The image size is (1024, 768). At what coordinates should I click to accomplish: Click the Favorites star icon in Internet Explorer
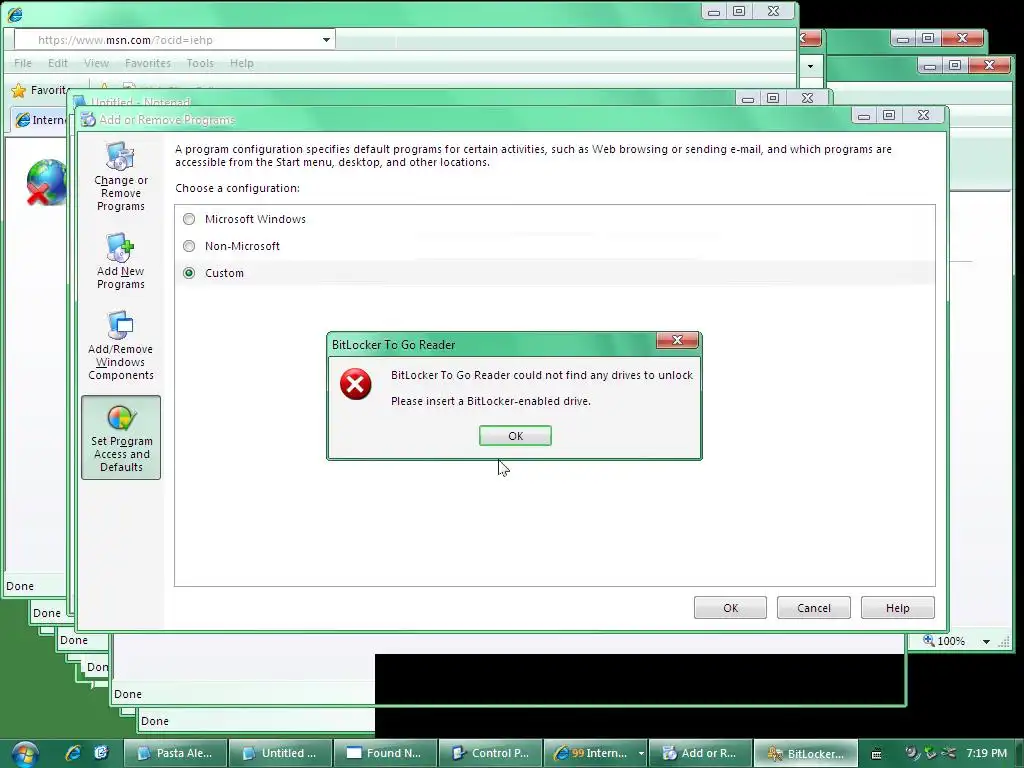[18, 90]
